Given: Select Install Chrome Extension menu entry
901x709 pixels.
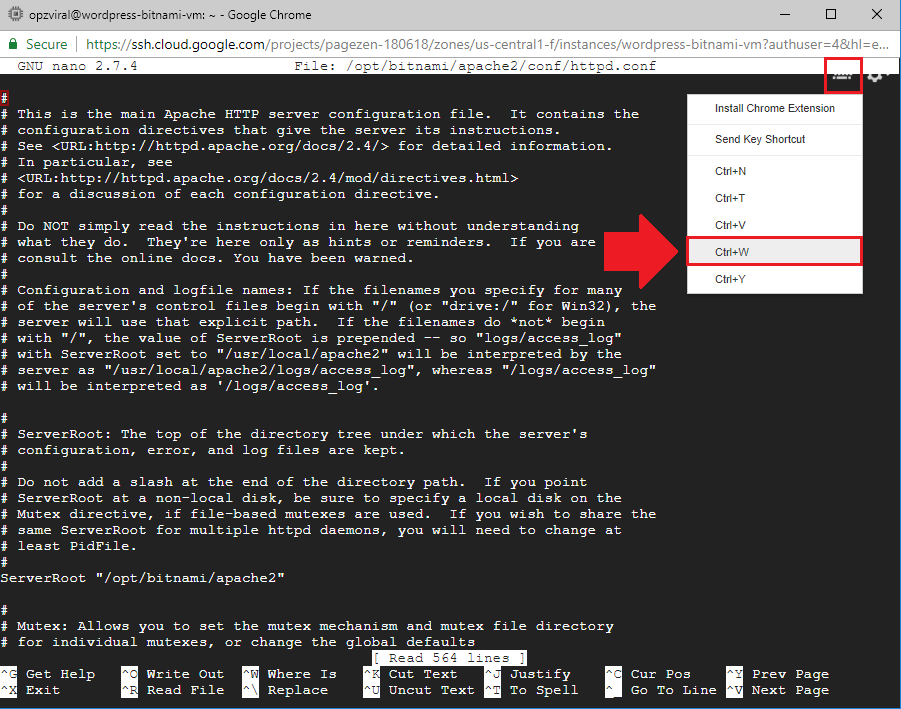Looking at the screenshot, I should [x=775, y=109].
